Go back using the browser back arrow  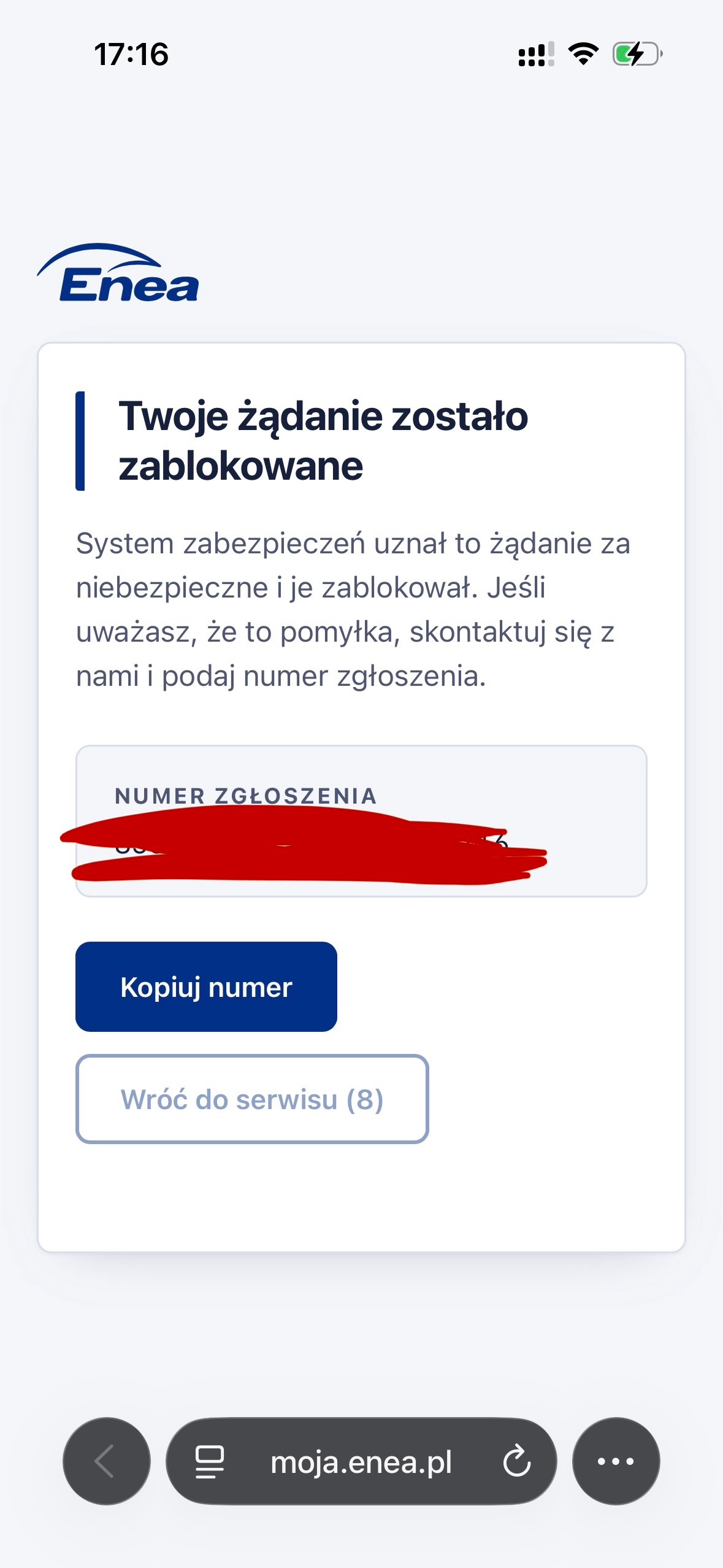click(x=106, y=1461)
